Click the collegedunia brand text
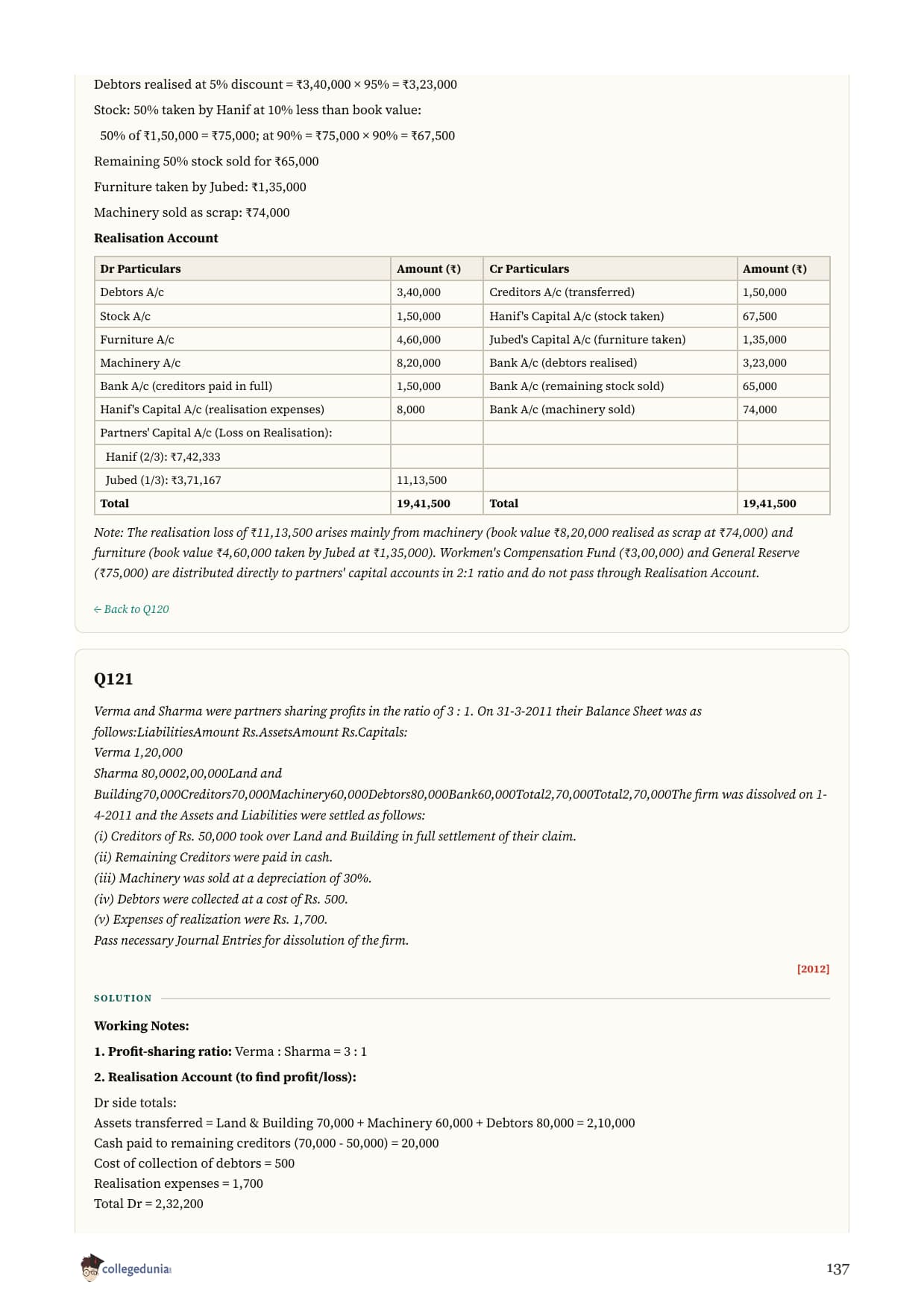The height and width of the screenshot is (1308, 924). point(136,1268)
